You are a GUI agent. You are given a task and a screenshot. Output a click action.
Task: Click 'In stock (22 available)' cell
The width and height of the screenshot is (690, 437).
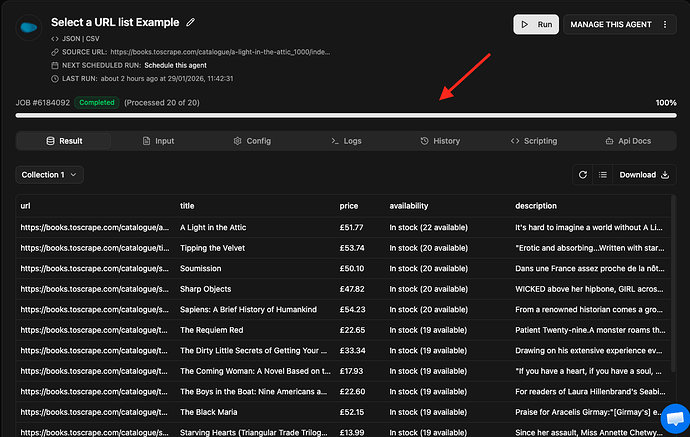tap(428, 228)
